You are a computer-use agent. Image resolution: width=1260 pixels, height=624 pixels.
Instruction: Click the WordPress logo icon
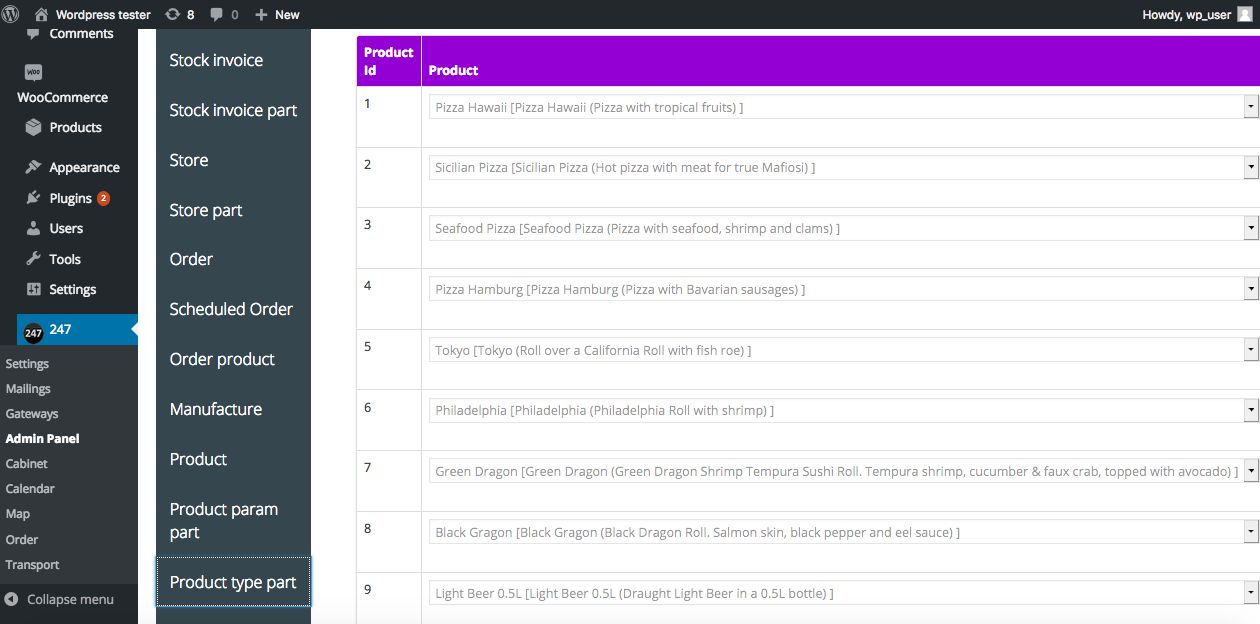pos(12,14)
